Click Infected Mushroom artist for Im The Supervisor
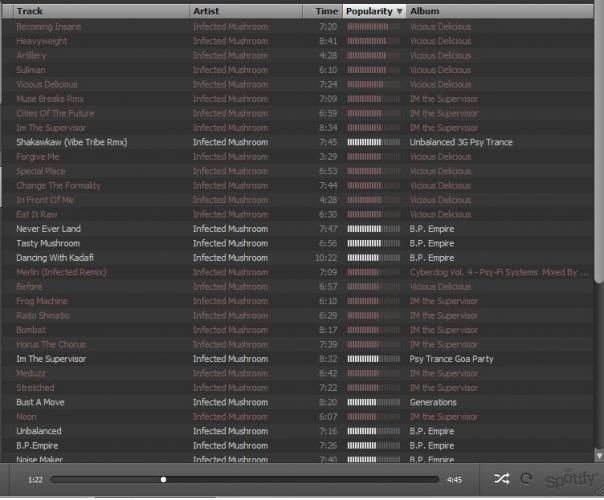 (x=230, y=359)
